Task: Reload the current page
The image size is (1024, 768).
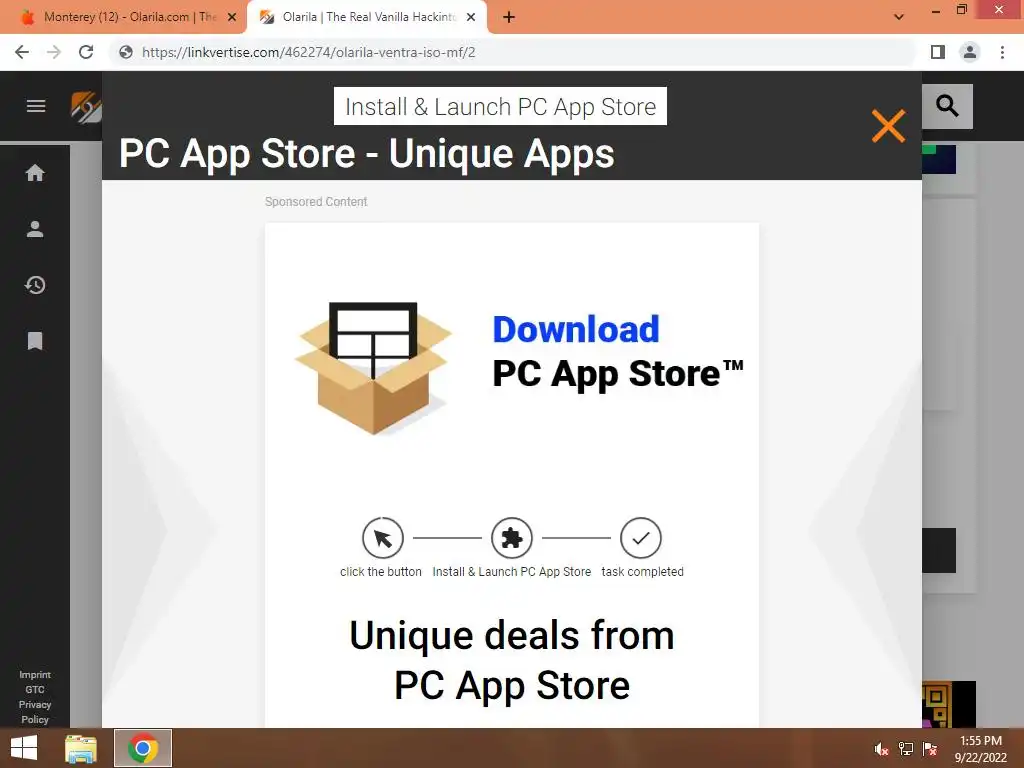Action: pyautogui.click(x=86, y=52)
